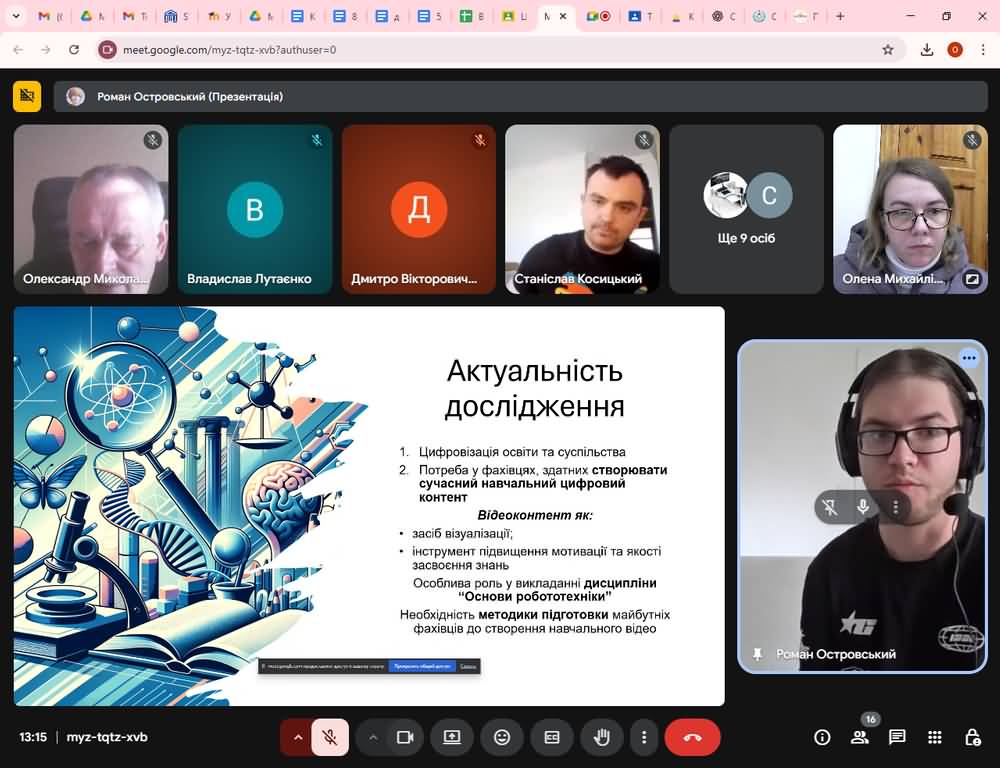Unmute microphone in bottom call controls
The width and height of the screenshot is (1000, 768).
click(329, 737)
